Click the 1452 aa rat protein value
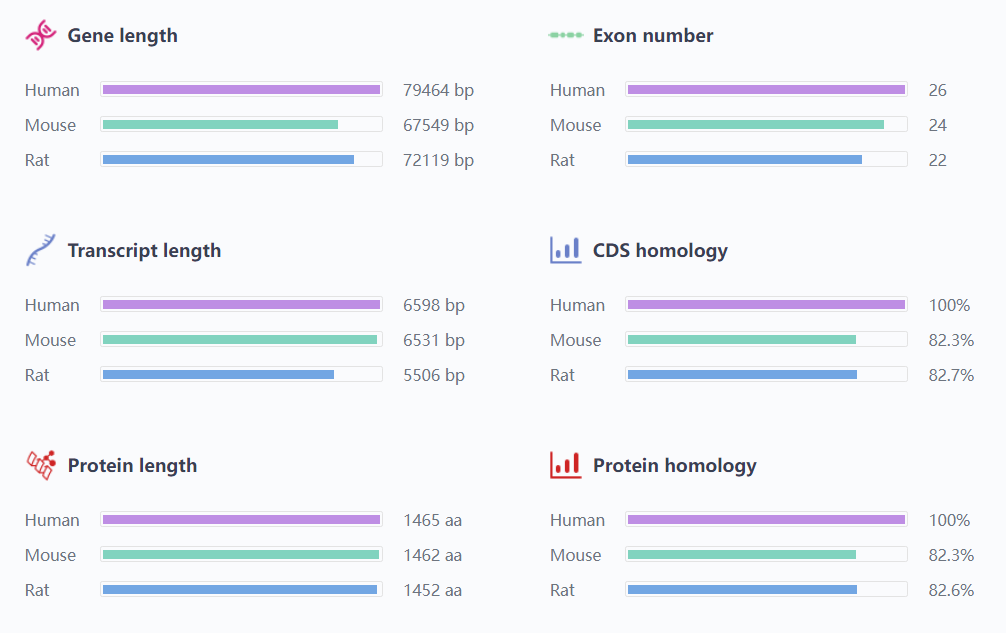1006x633 pixels. (432, 590)
